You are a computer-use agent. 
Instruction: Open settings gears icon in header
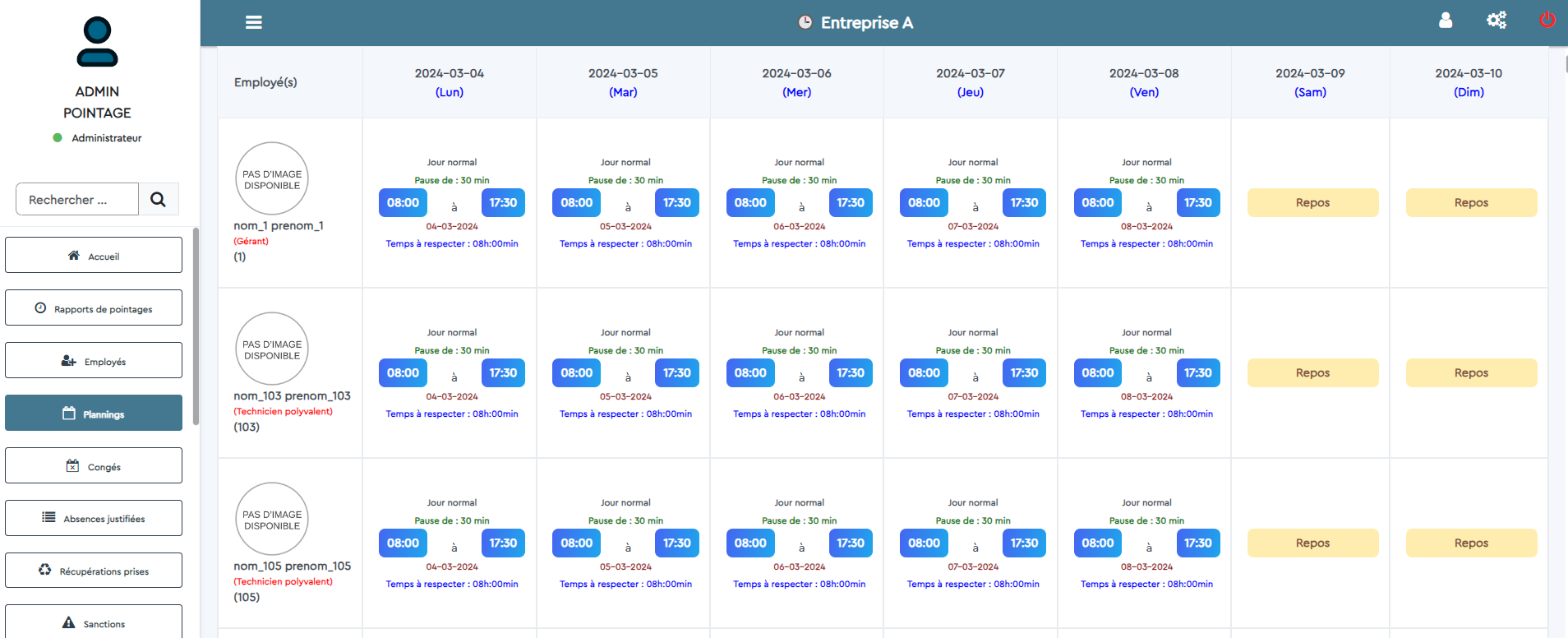click(1497, 21)
